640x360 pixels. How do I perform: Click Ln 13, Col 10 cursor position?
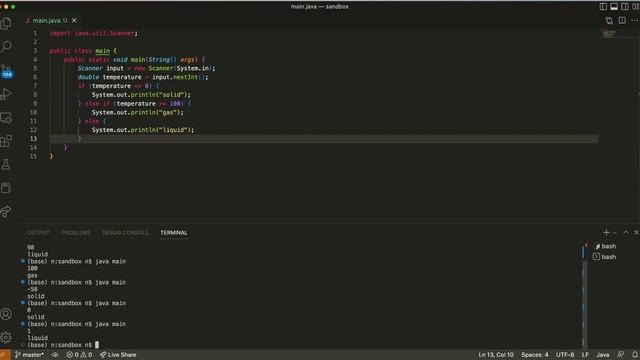[x=496, y=355]
